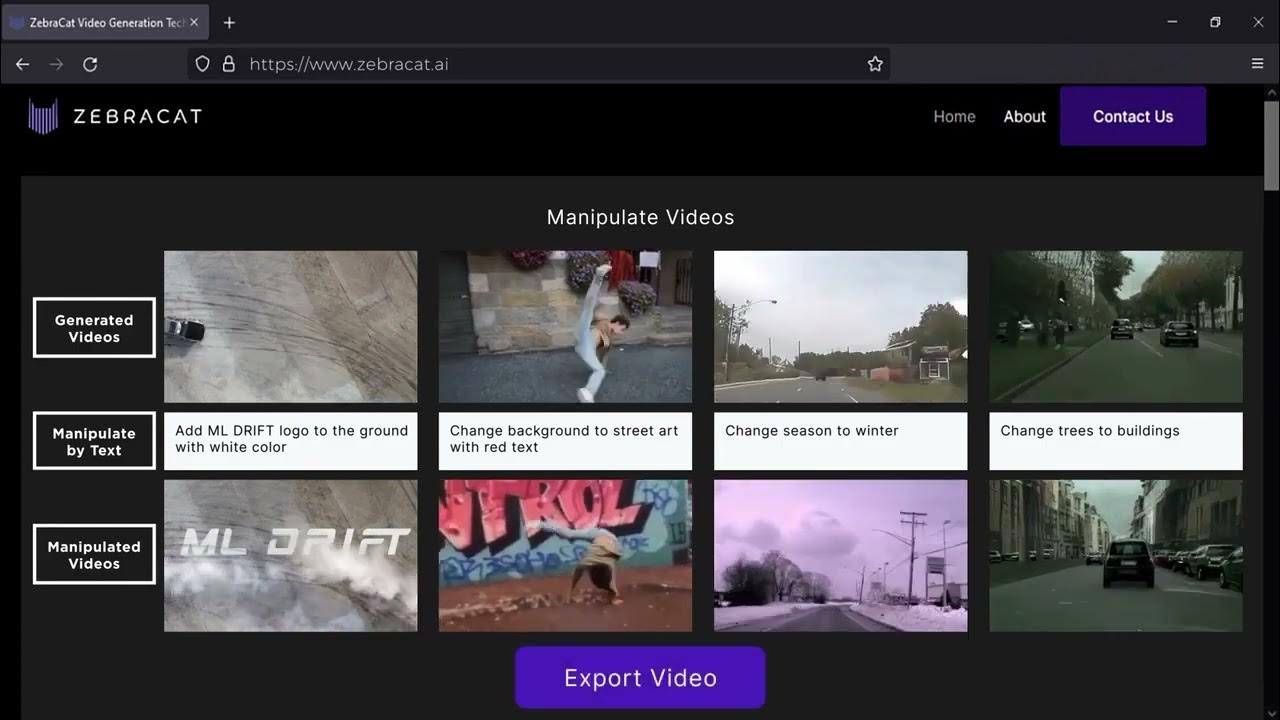Click the 'Change trees to buildings' prompt field
This screenshot has height=720, width=1280.
pos(1116,441)
